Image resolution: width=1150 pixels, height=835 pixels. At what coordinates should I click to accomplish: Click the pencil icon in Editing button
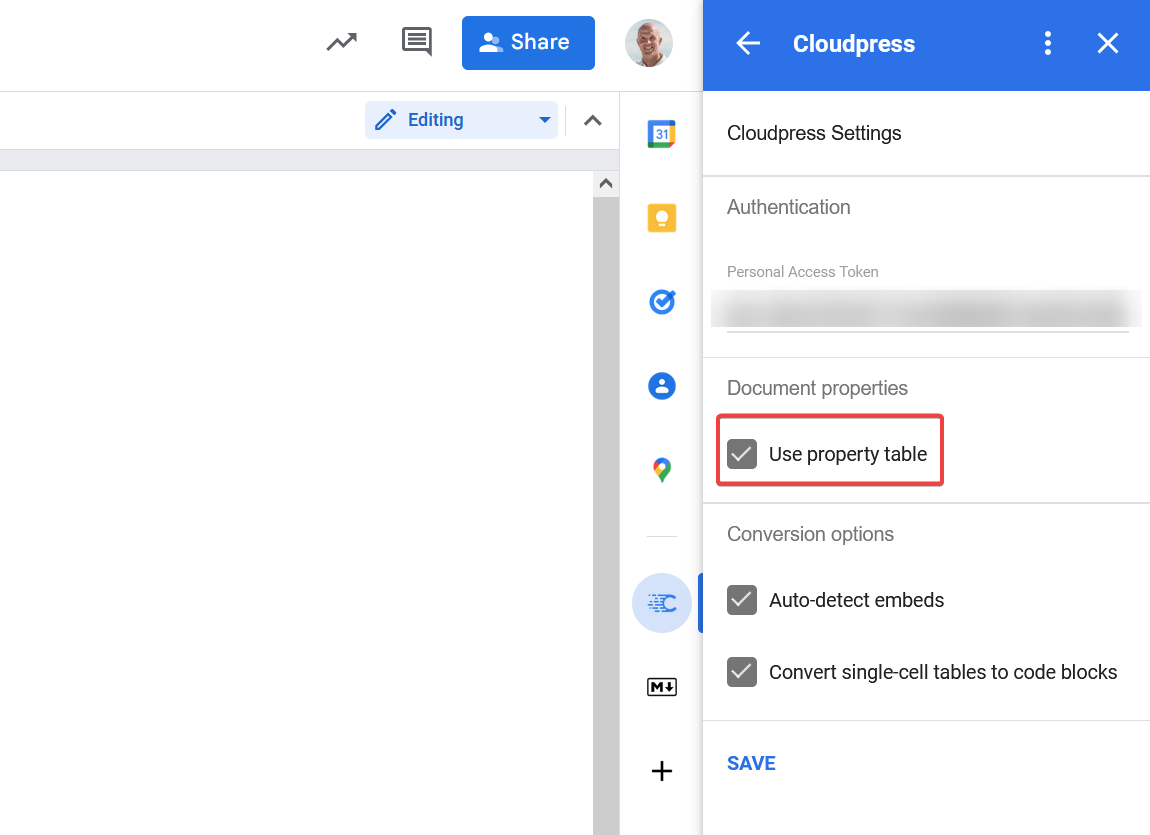point(386,119)
